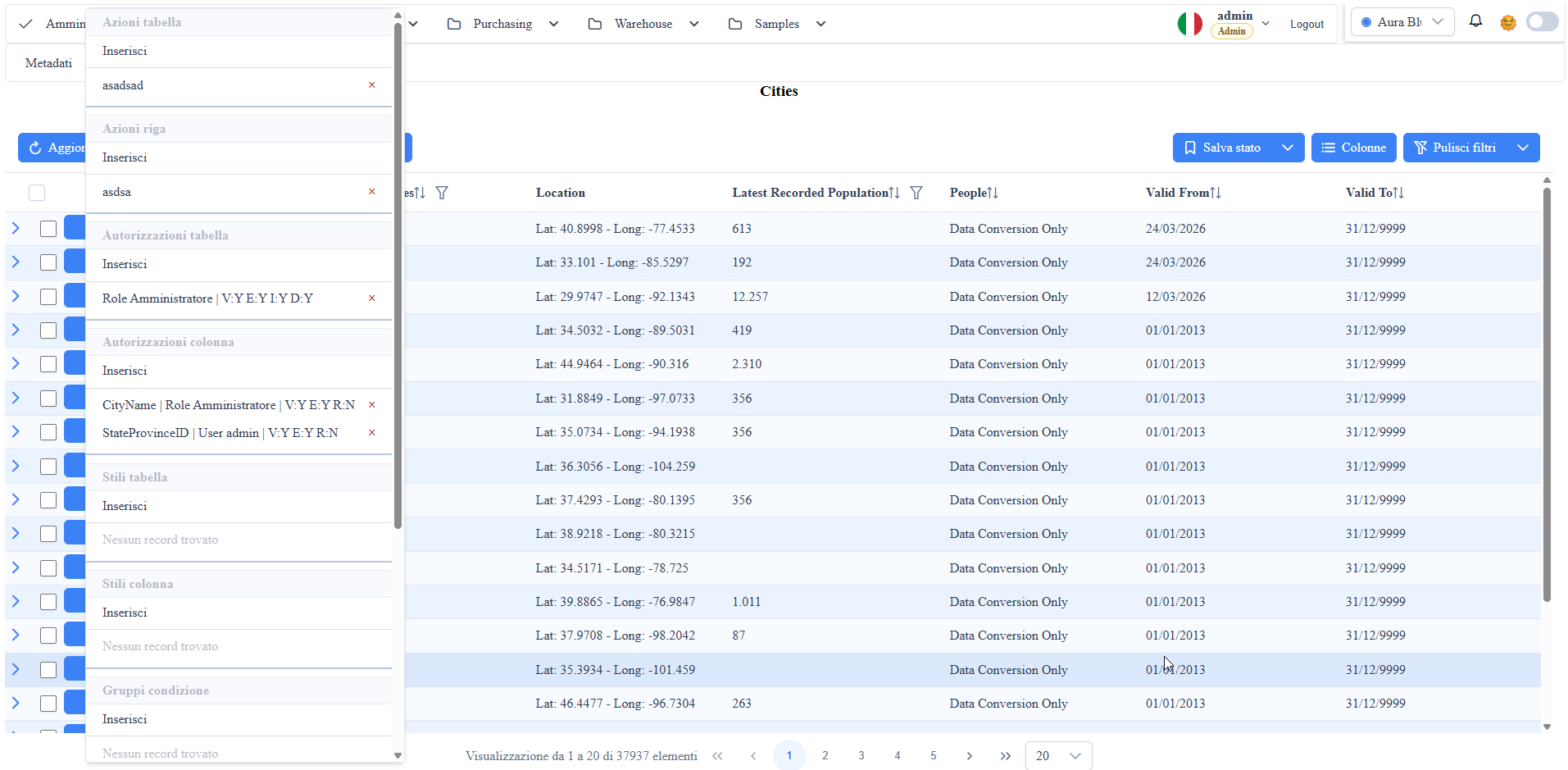Open filter on column before Location
Screen dimensions: 1568x770
(442, 193)
